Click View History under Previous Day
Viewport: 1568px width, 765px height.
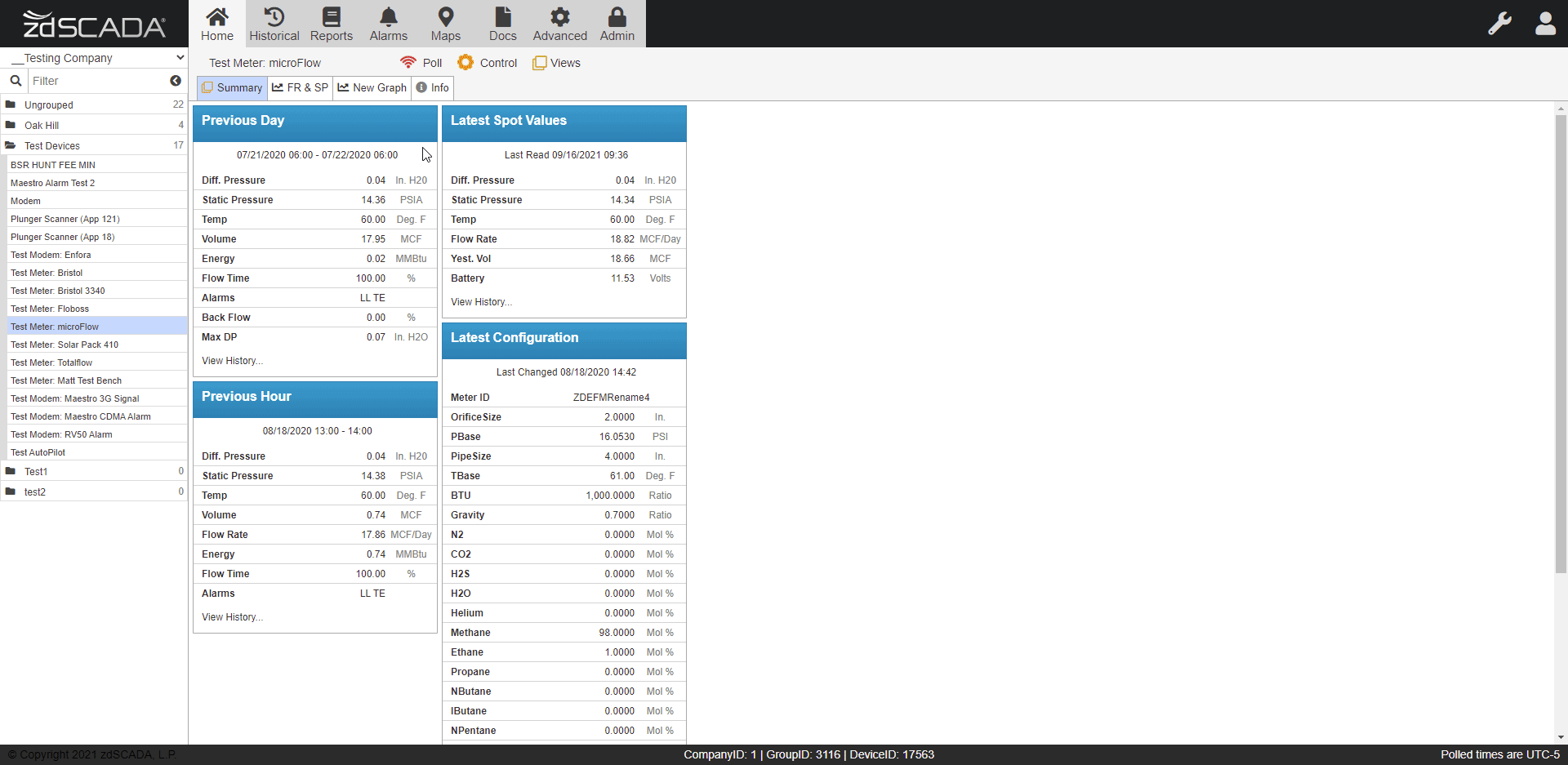(233, 361)
